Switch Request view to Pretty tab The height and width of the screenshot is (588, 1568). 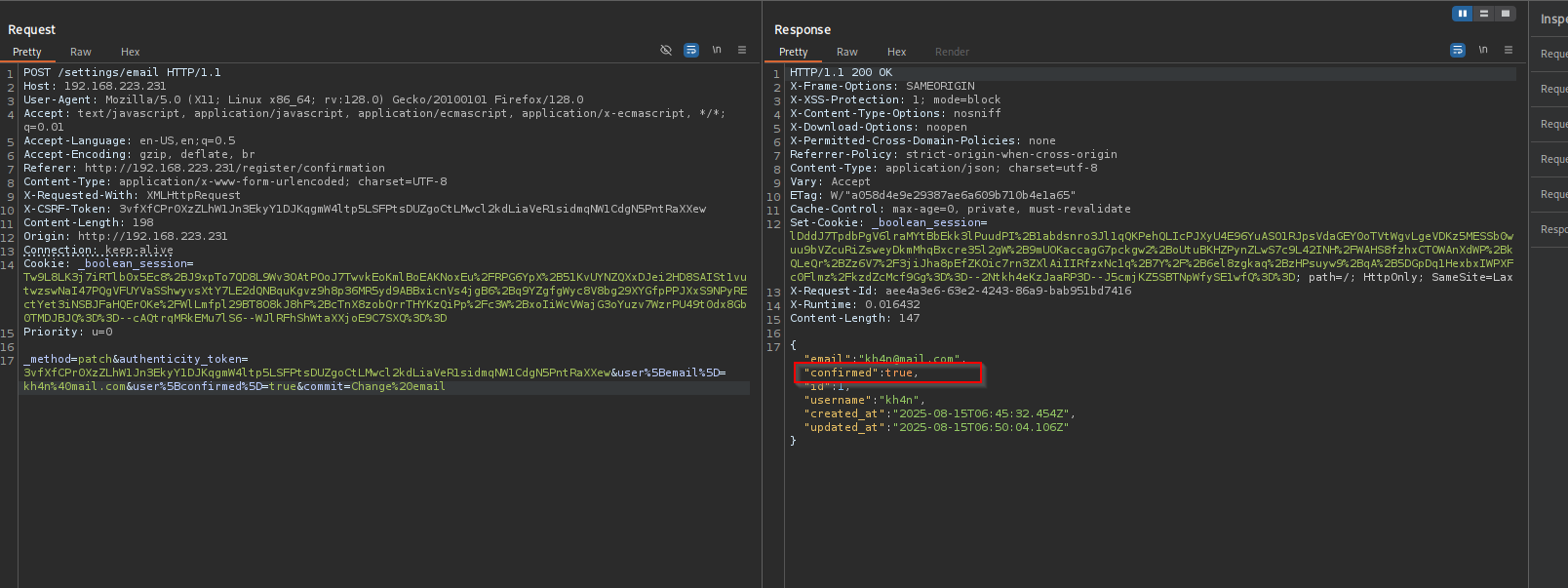[27, 52]
